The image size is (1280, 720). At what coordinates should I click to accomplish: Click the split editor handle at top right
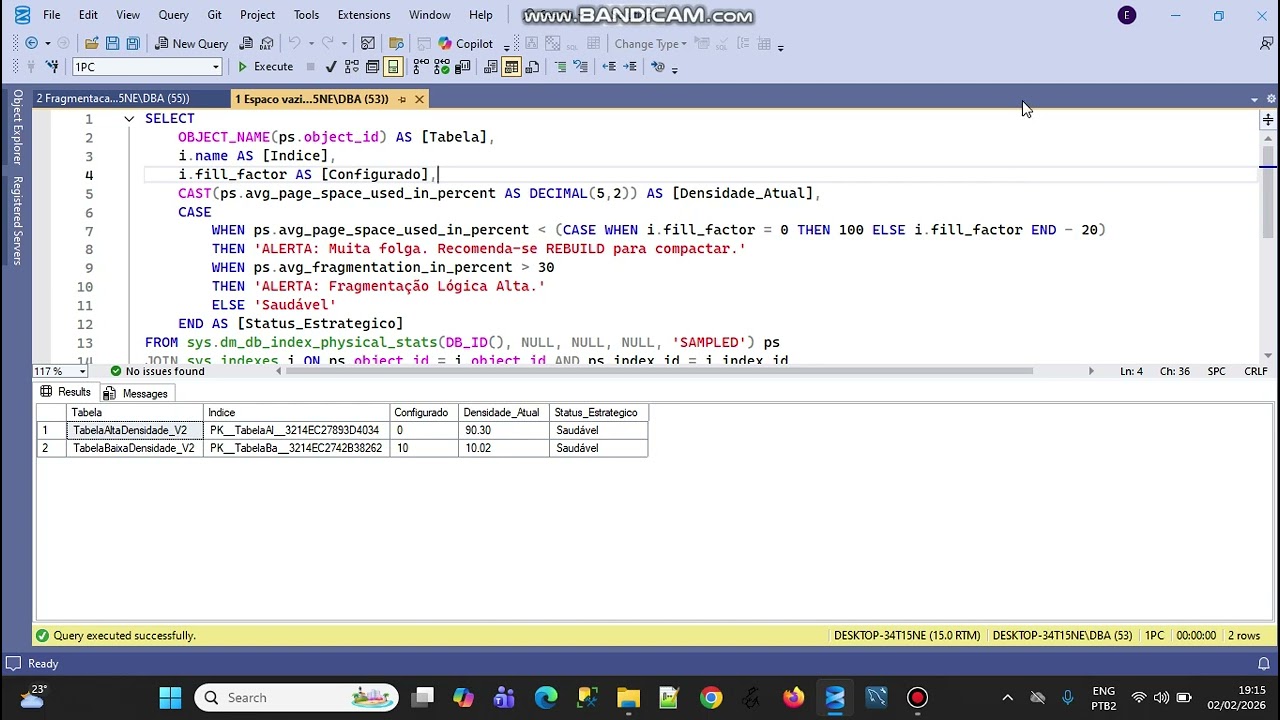coord(1268,119)
